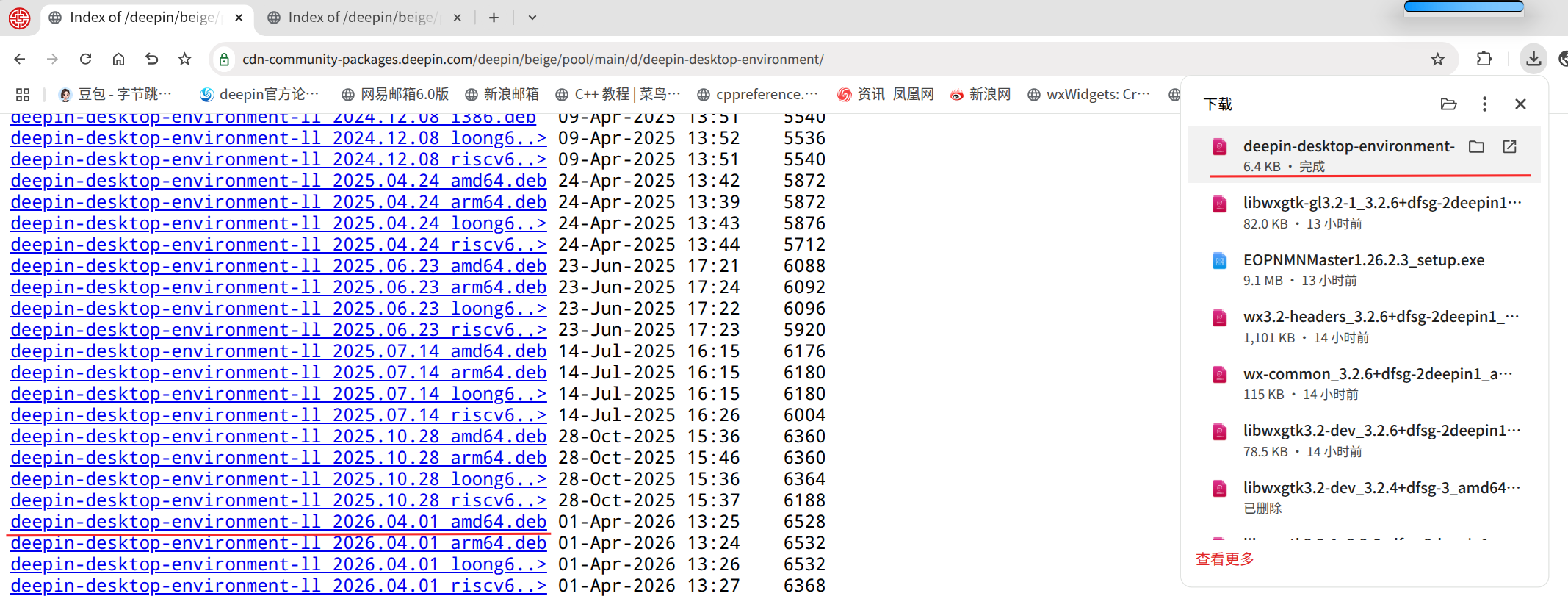Open the 2024.12.08 riscv64 package link

278,159
